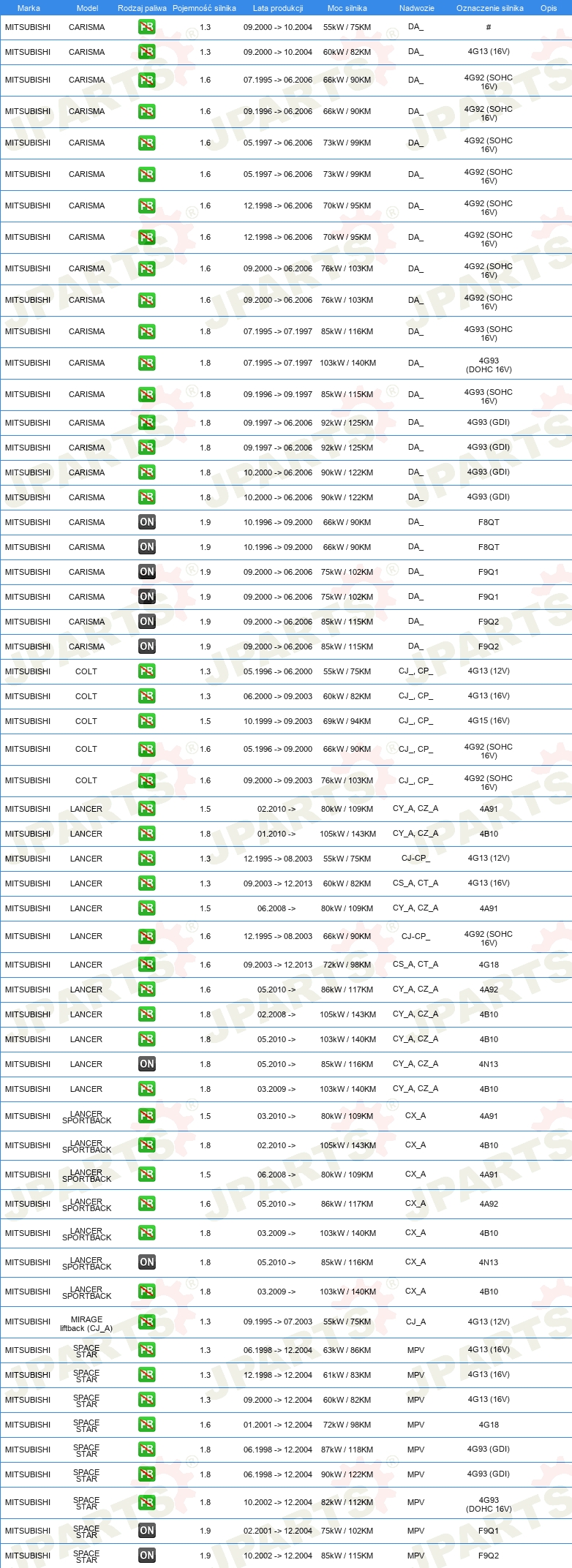Click the '01.2010 ->' production years cell
Viewport: 572px width, 1568px height.
coord(276,834)
